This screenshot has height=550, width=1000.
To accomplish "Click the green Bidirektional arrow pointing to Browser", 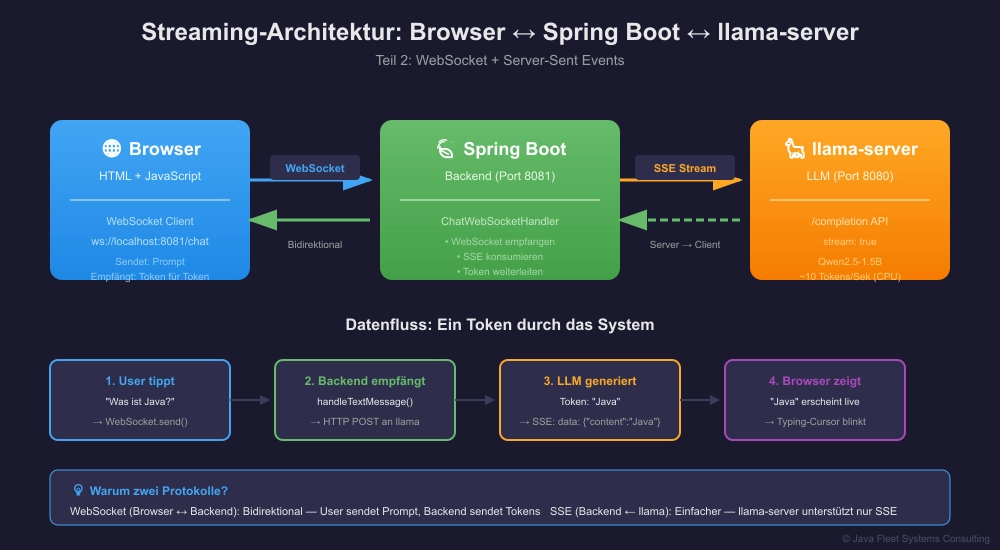I will 310,220.
